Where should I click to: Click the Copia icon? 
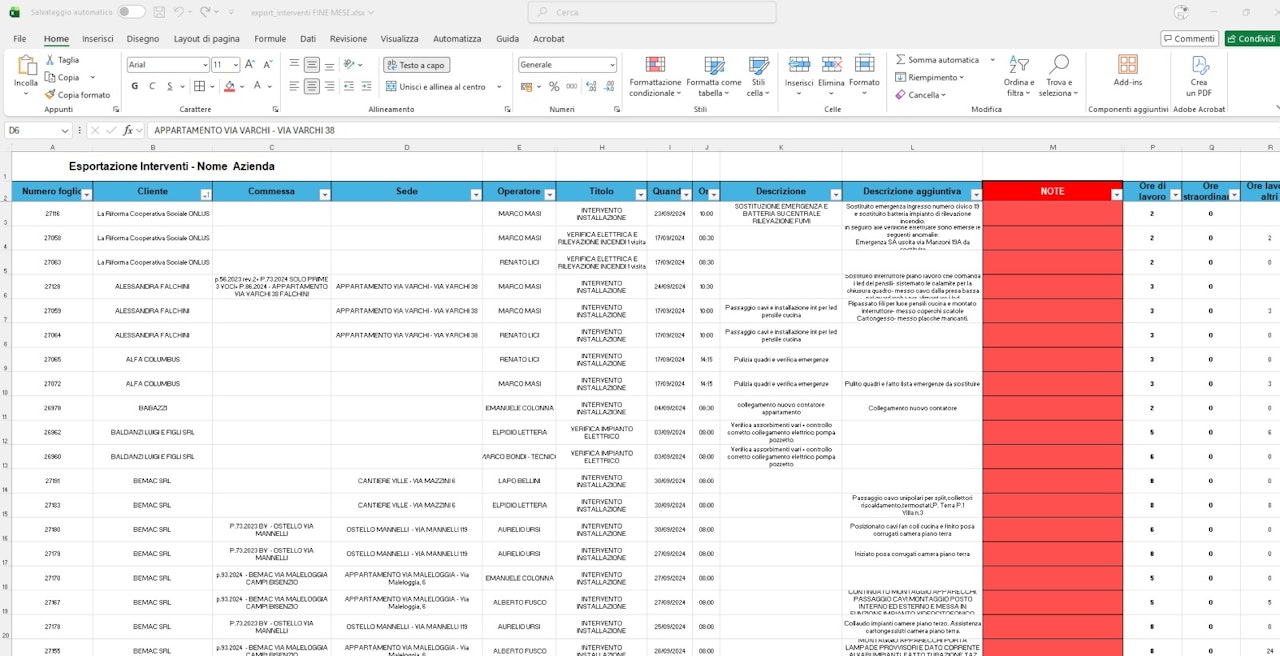pyautogui.click(x=50, y=77)
